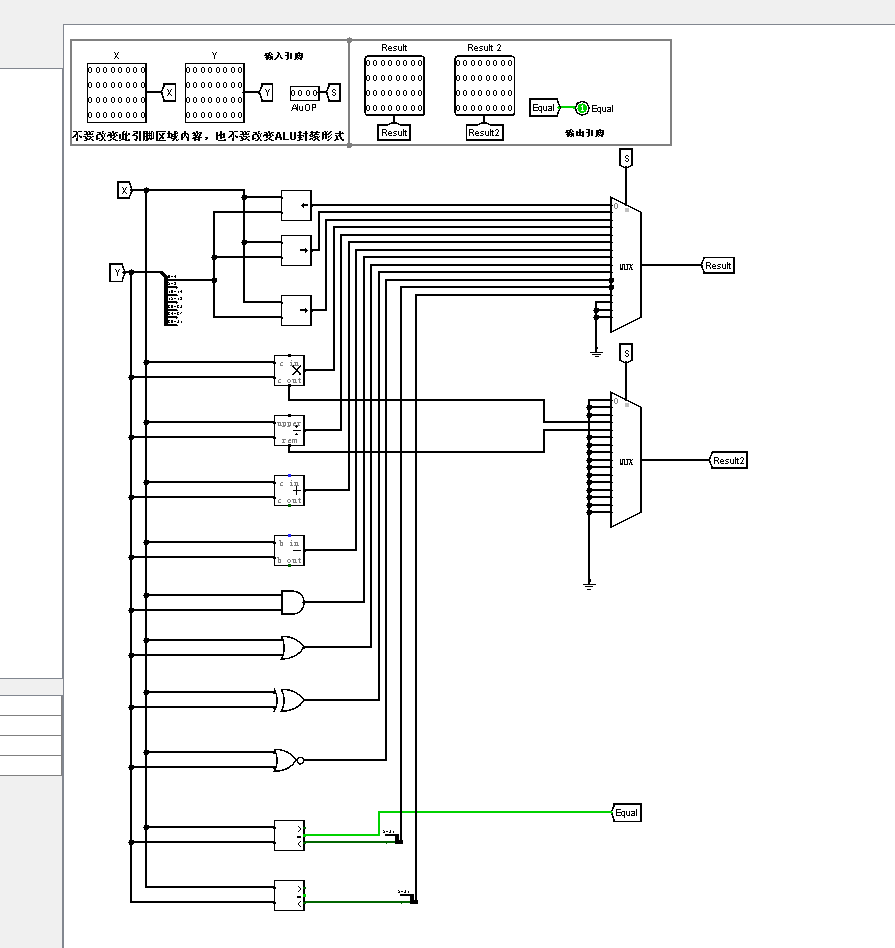Select the ground symbol below upper multiplexer
The image size is (895, 948).
596,353
